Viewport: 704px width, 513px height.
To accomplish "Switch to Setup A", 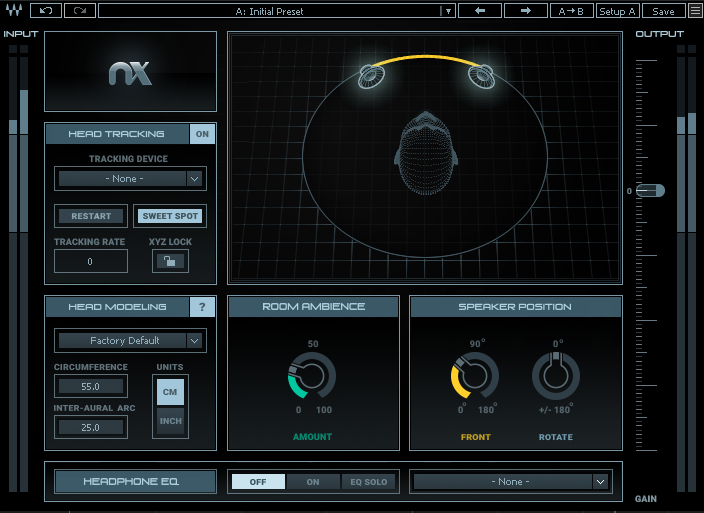I will point(617,11).
